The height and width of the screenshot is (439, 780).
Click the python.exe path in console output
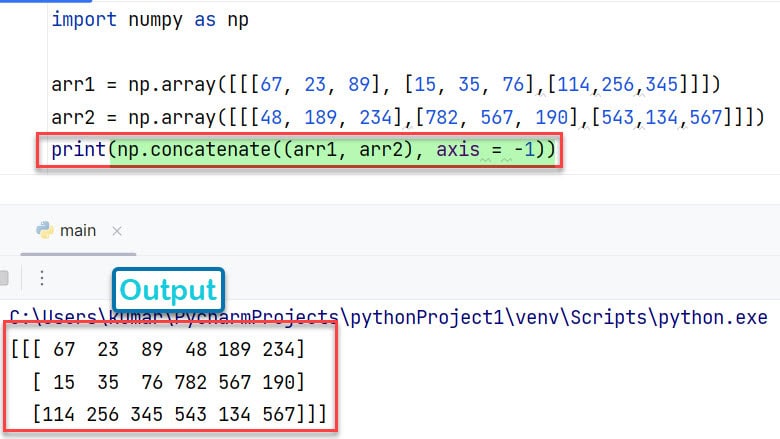point(388,317)
